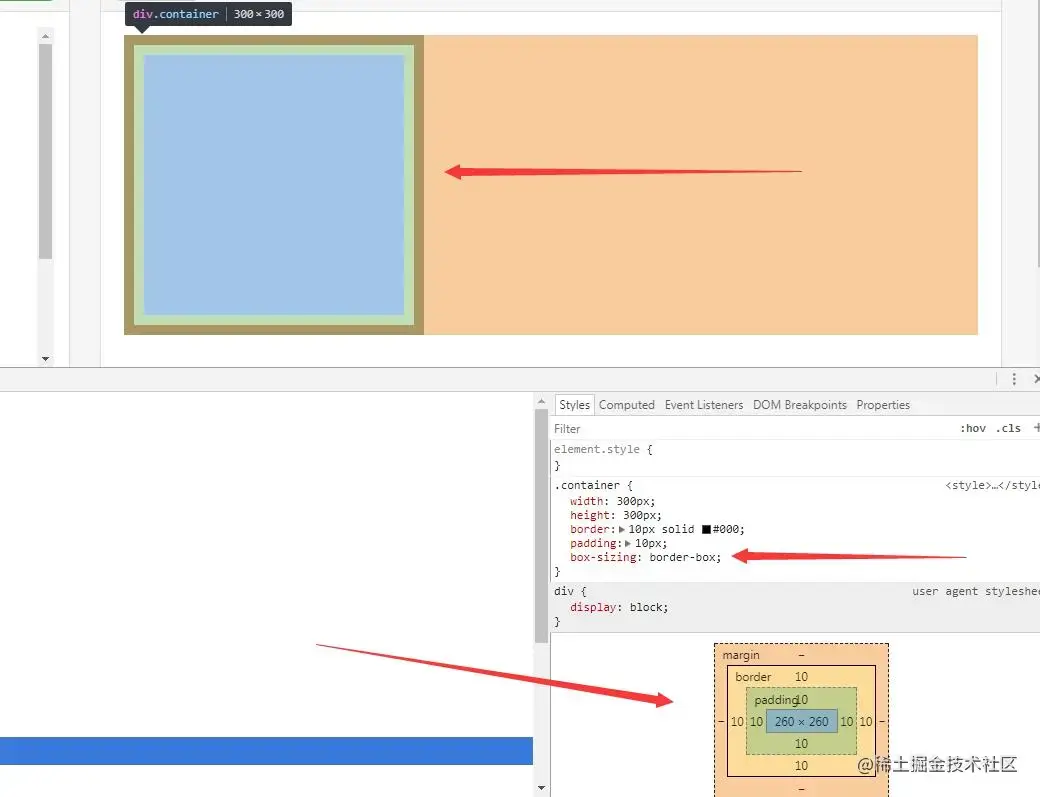Click the .container selector text
Screen dimensions: 1040x797
tap(587, 485)
